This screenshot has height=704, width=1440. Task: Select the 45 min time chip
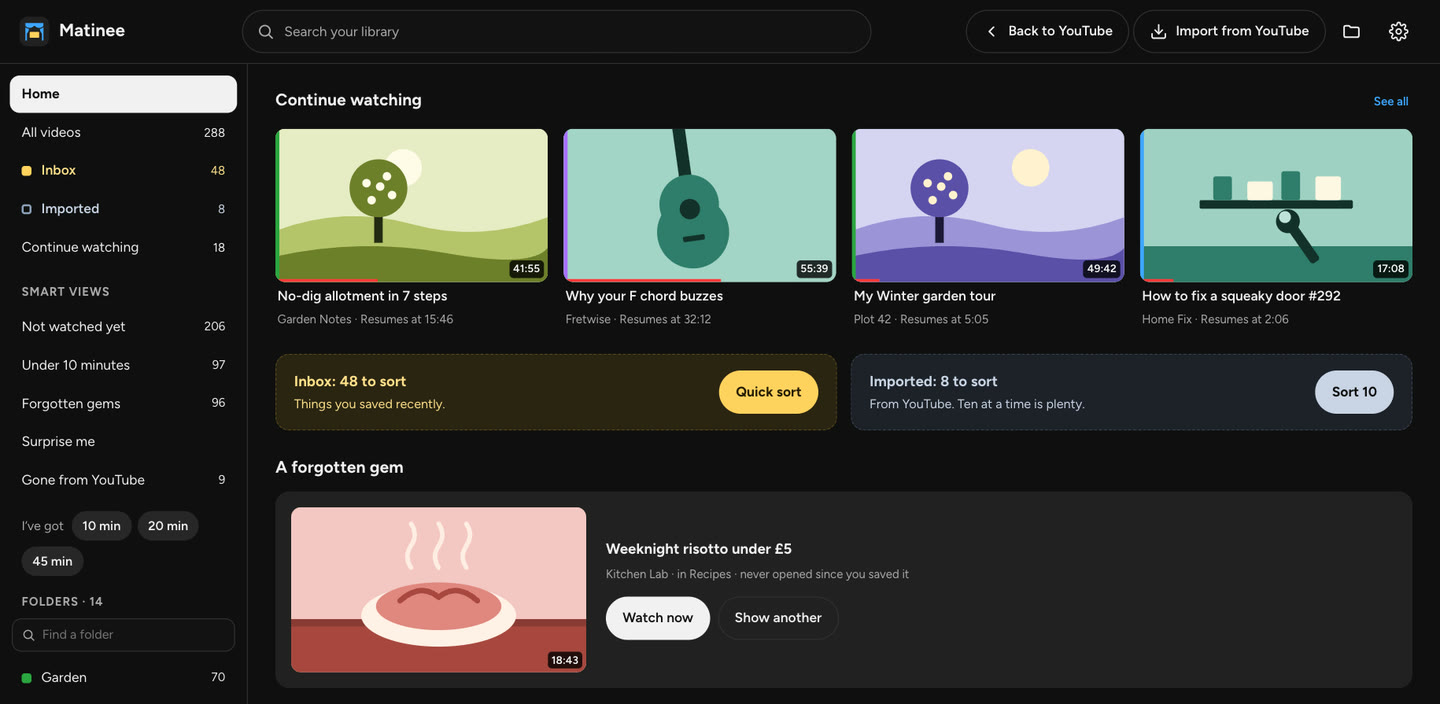[x=52, y=561]
